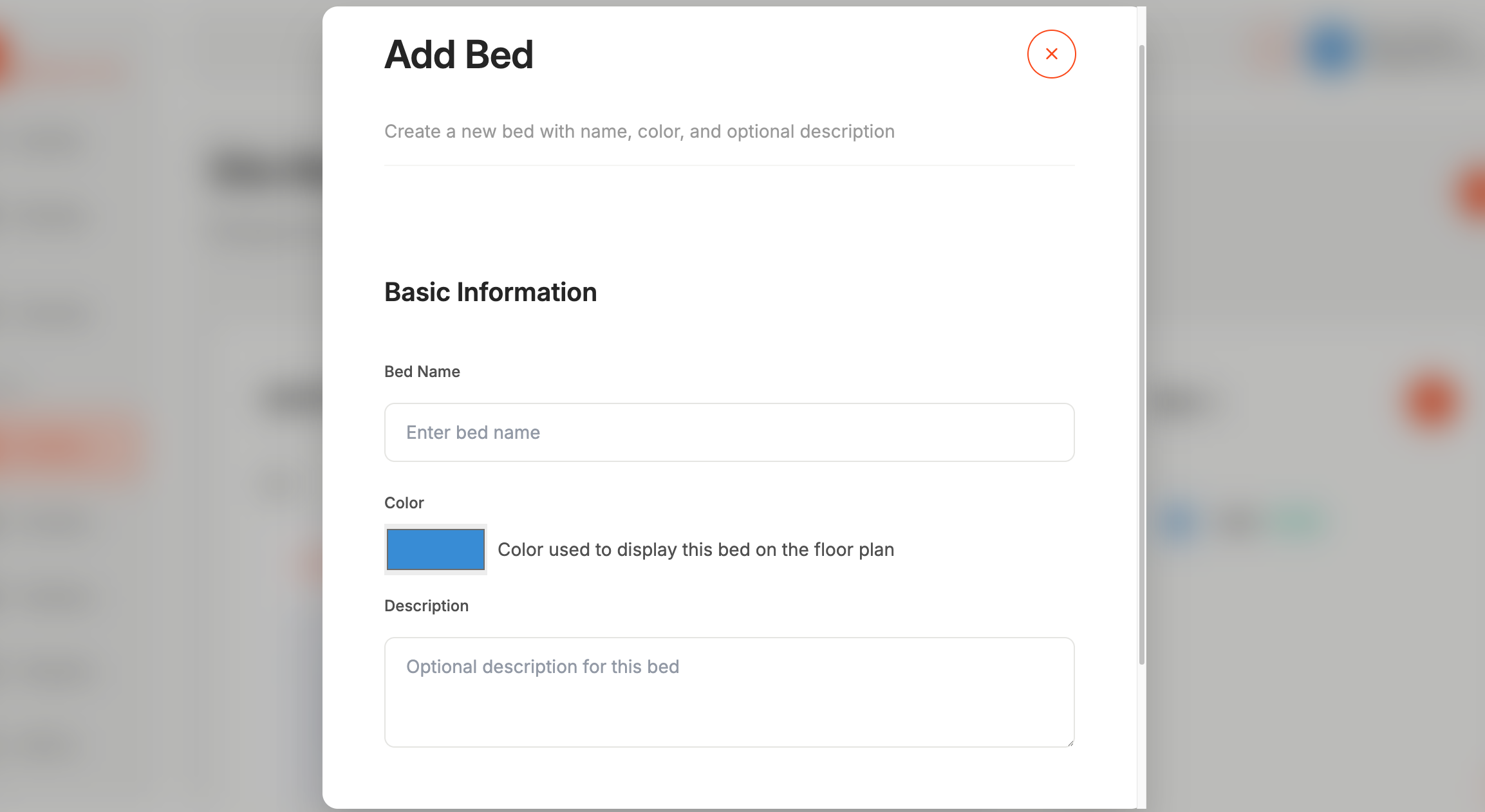Click the Description textarea resize handle
This screenshot has width=1485, height=812.
coord(1070,743)
